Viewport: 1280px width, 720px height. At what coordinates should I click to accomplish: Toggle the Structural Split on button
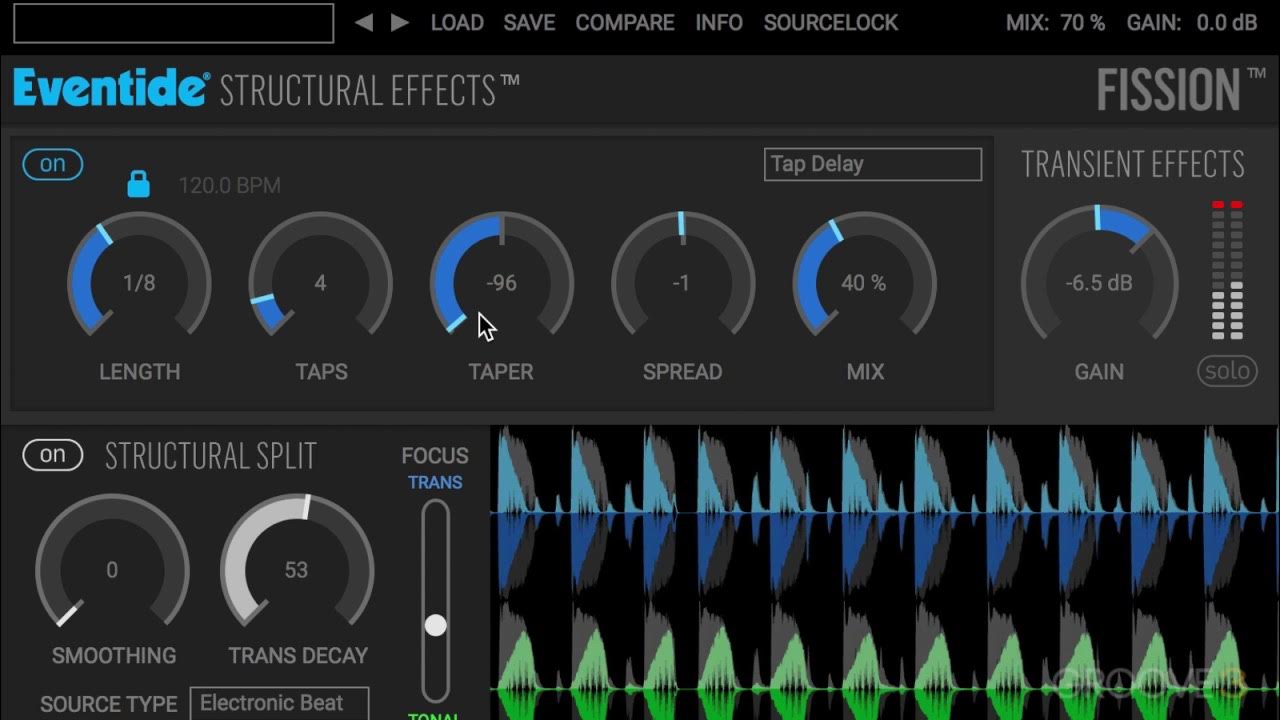53,455
